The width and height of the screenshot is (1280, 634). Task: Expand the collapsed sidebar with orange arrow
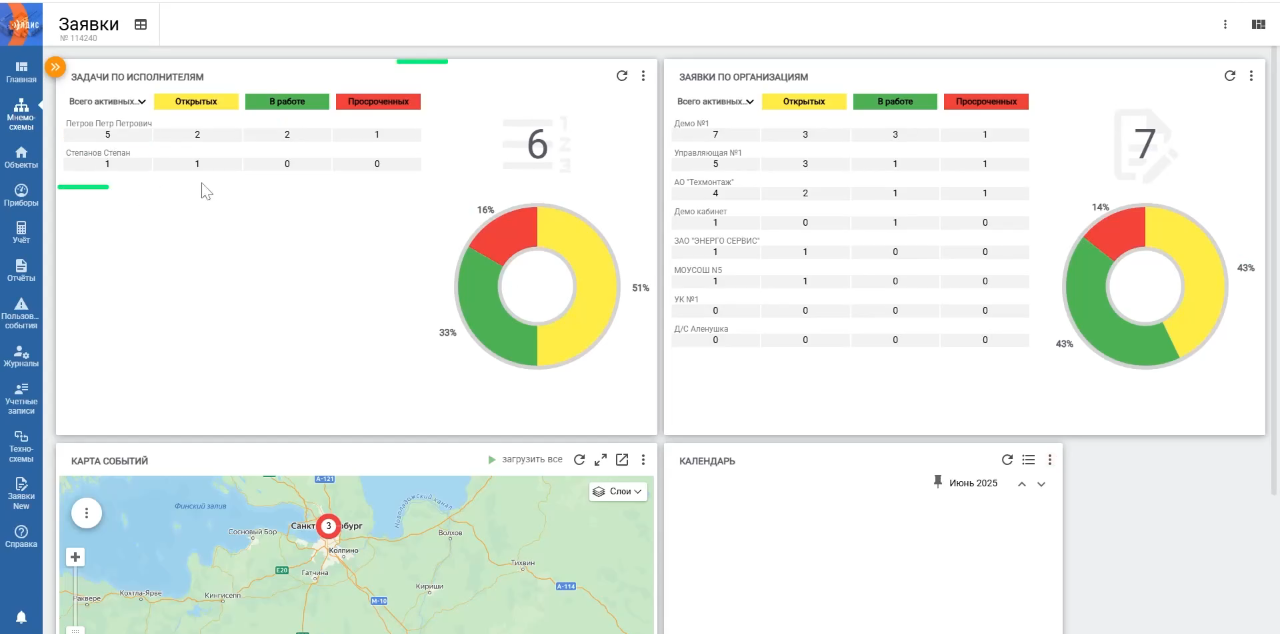(x=55, y=67)
